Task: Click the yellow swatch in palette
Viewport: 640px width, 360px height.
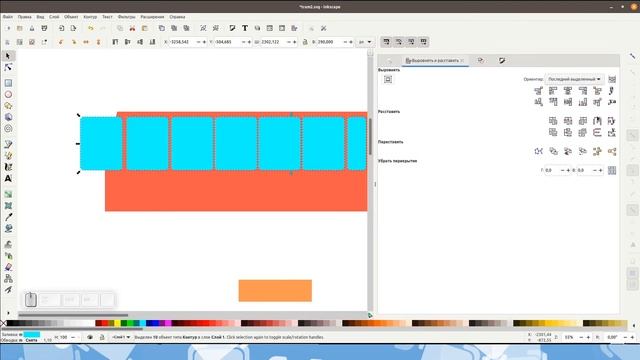Action: (x=118, y=323)
